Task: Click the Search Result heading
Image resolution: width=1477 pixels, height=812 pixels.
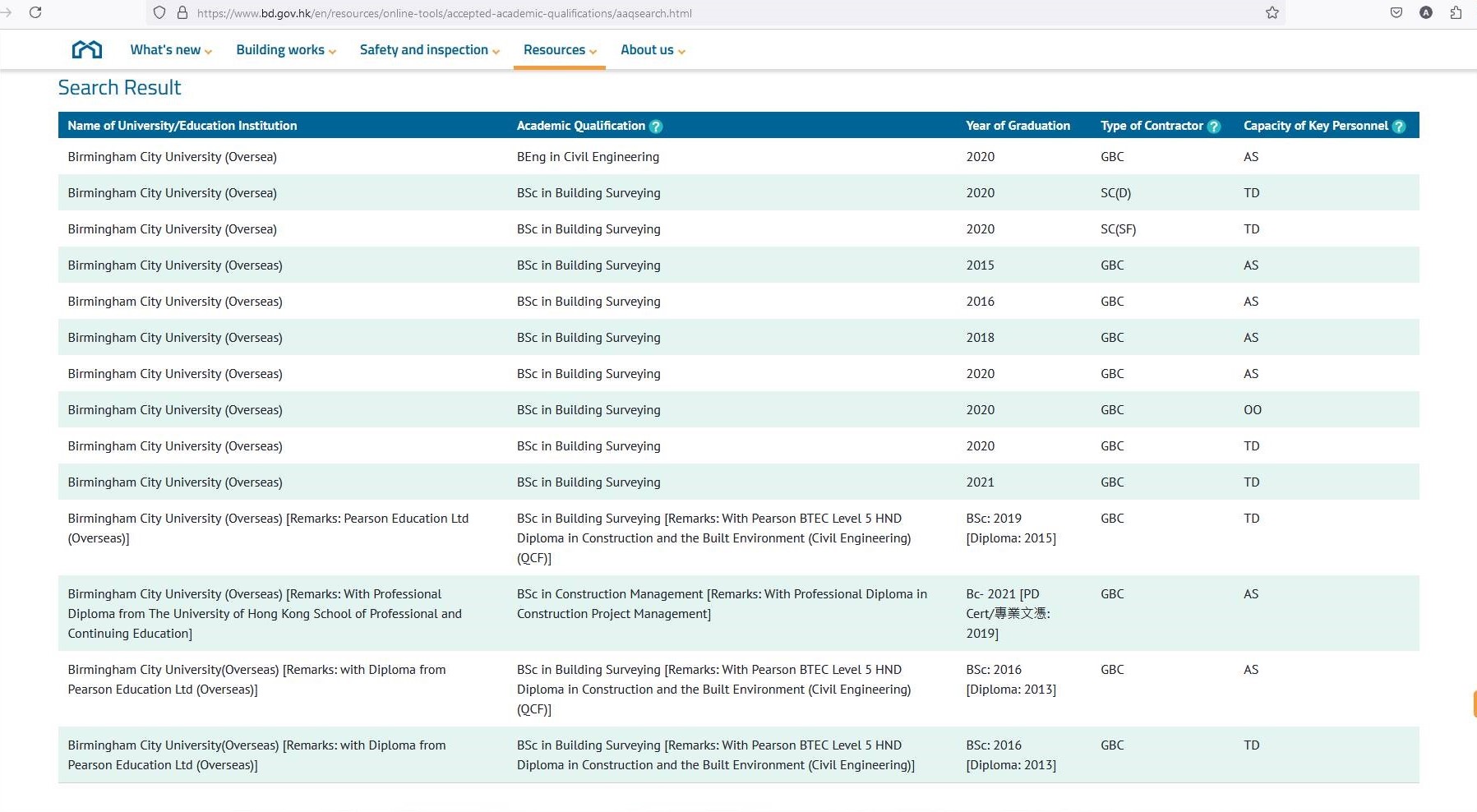Action: tap(119, 88)
